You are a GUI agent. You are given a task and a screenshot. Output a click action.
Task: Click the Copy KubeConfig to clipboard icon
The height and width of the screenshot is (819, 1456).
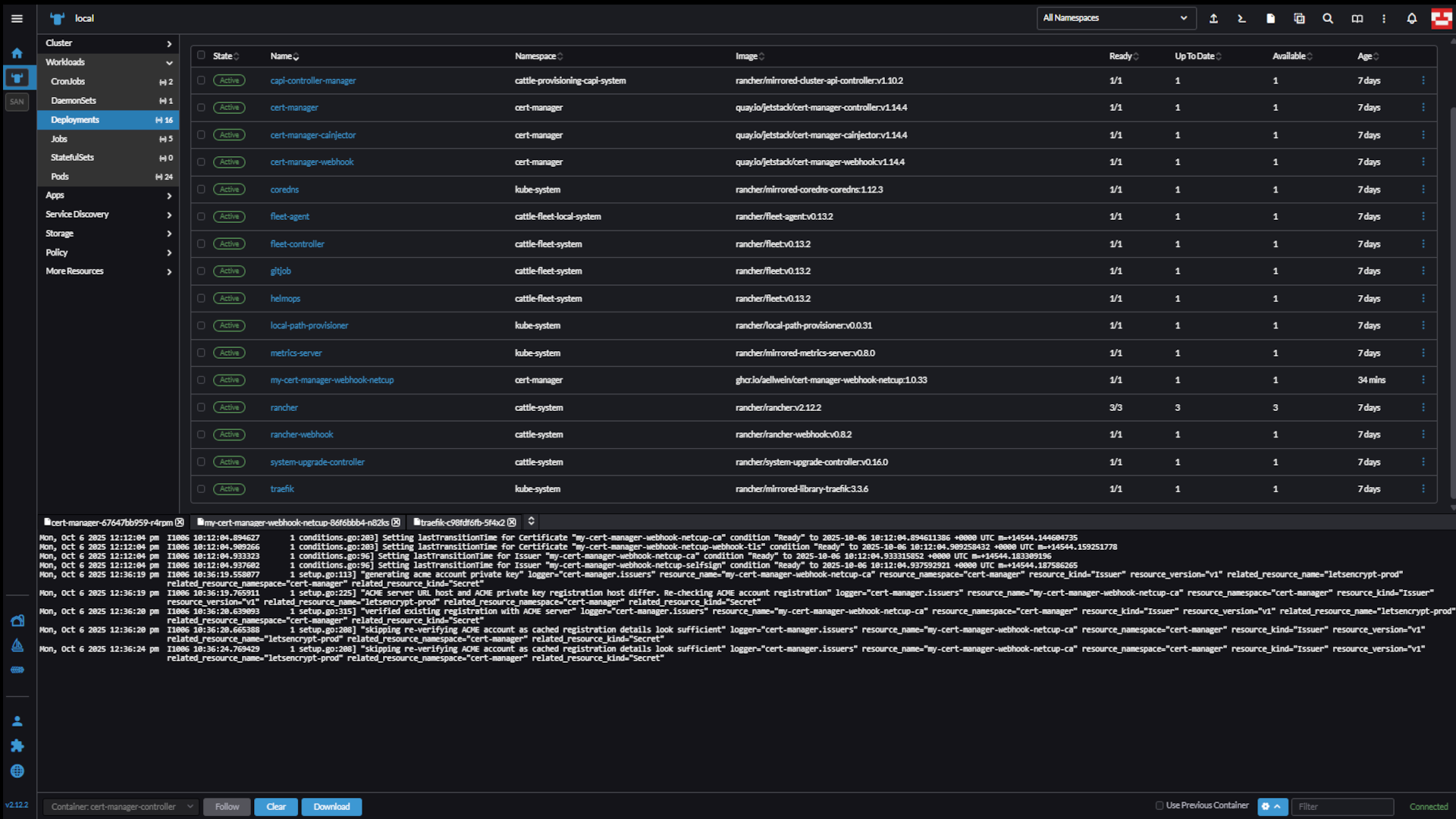[1299, 18]
